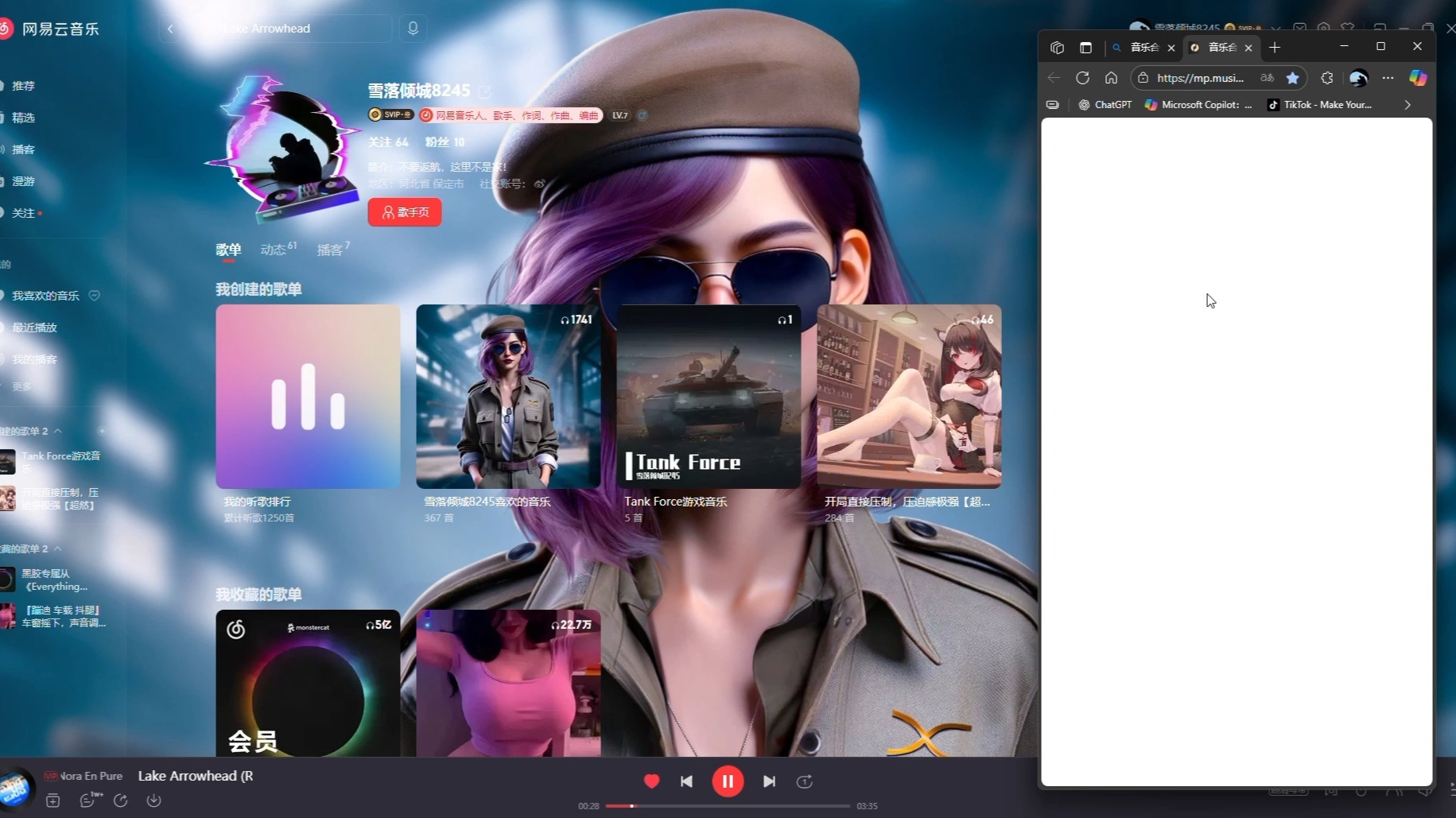Skip to the next track
Screen dimensions: 1456x818
pos(768,781)
